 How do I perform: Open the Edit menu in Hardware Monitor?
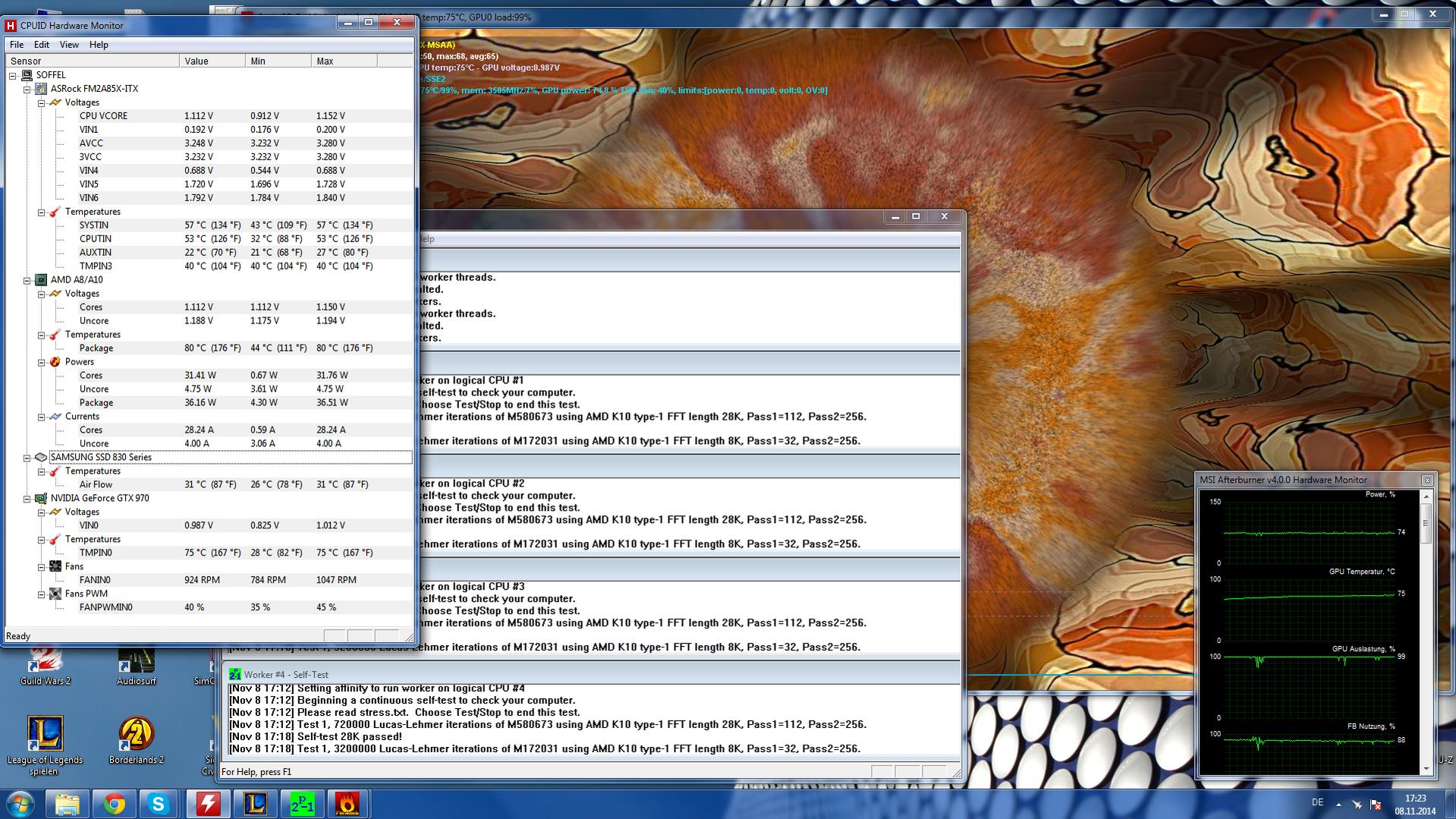[42, 45]
